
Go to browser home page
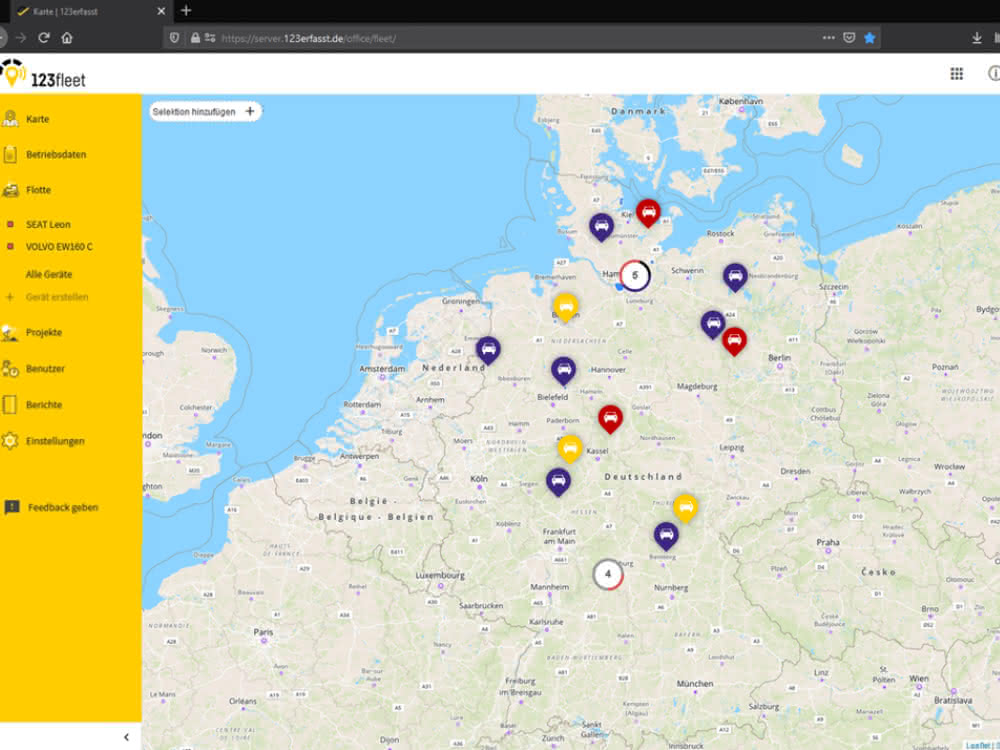(x=67, y=38)
